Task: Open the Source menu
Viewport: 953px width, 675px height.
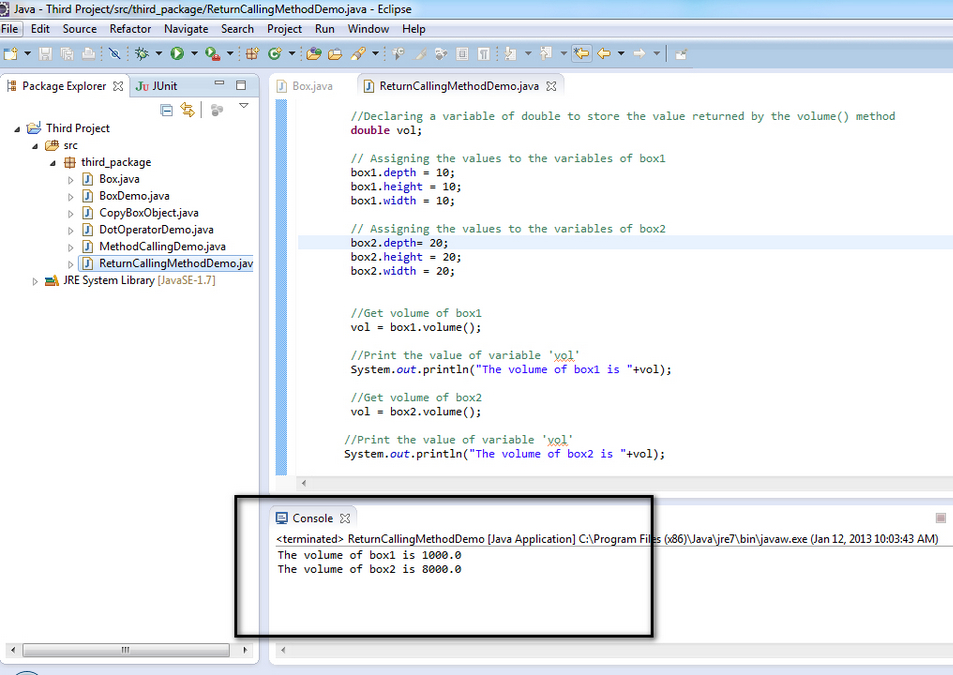Action: coord(80,29)
